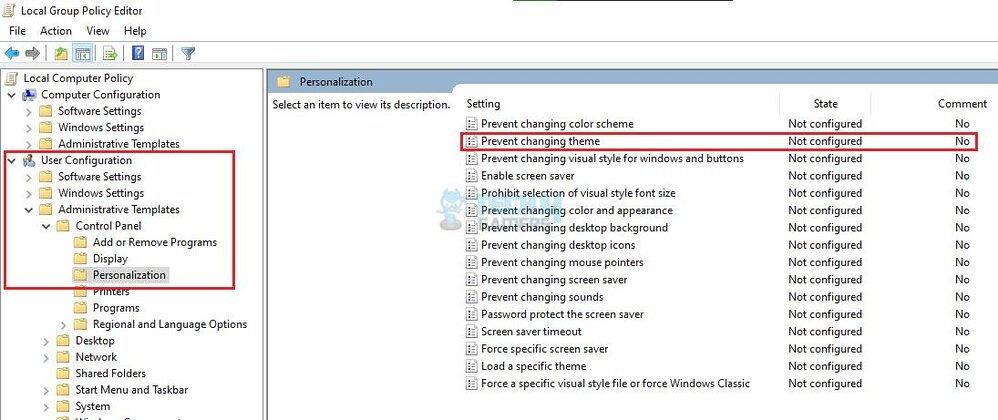Collapse the Control Panel tree node
This screenshot has height=420, width=998.
[46, 226]
